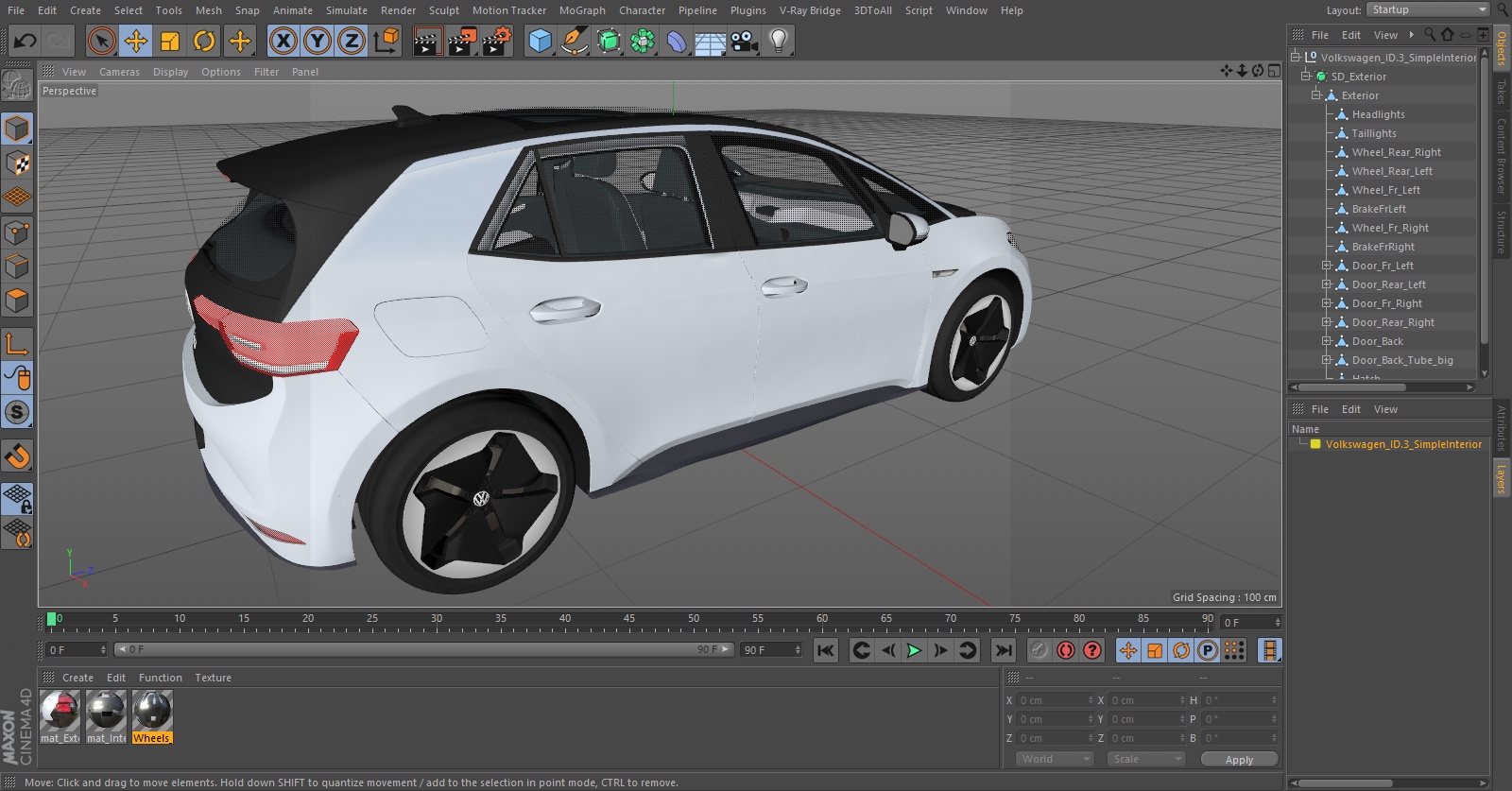
Task: Play the animation forward
Action: coord(914,650)
